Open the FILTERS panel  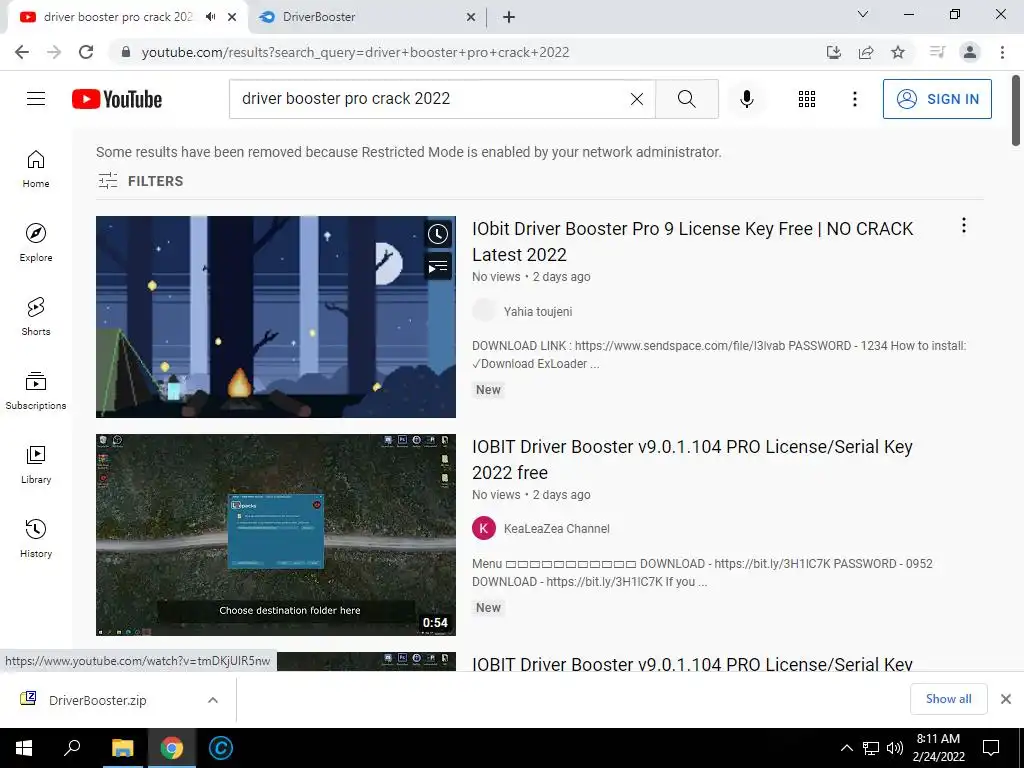coord(140,181)
